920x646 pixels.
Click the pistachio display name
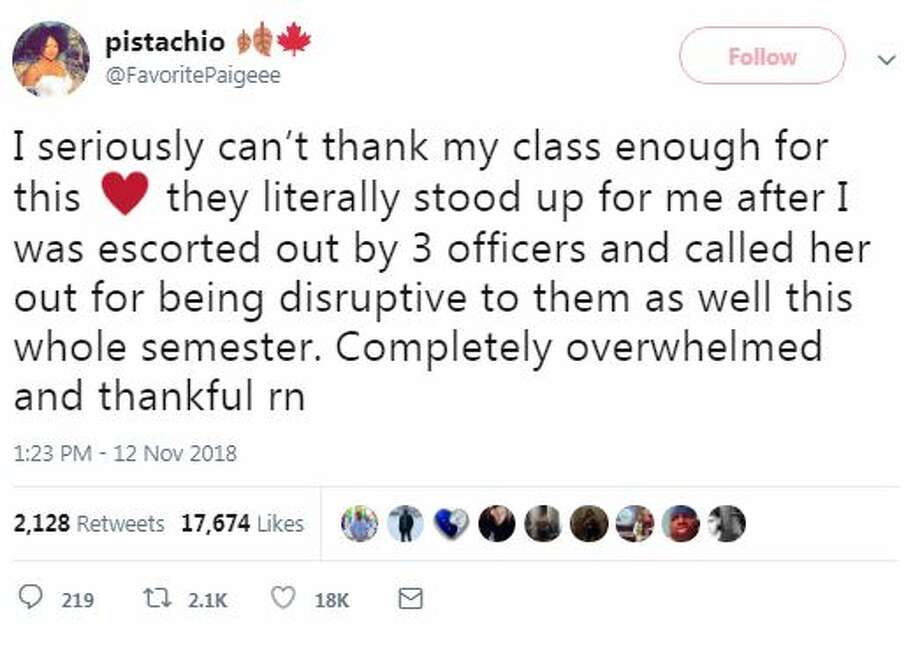coord(165,42)
